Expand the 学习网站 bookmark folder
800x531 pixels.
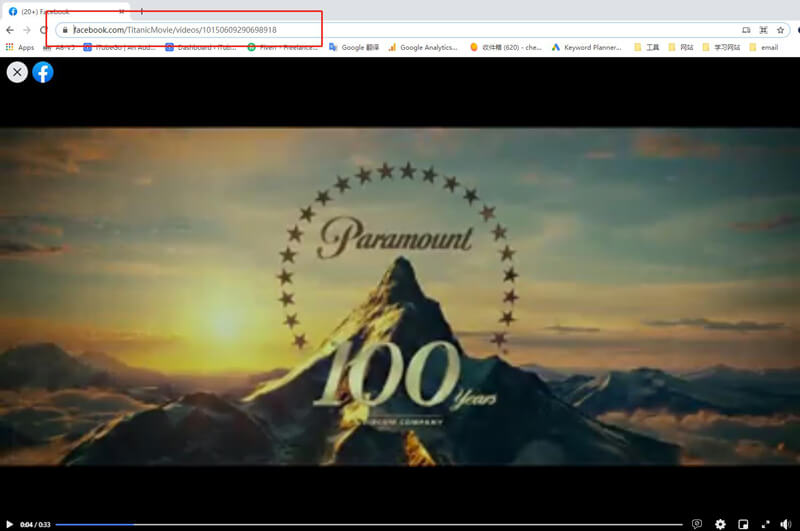(721, 47)
